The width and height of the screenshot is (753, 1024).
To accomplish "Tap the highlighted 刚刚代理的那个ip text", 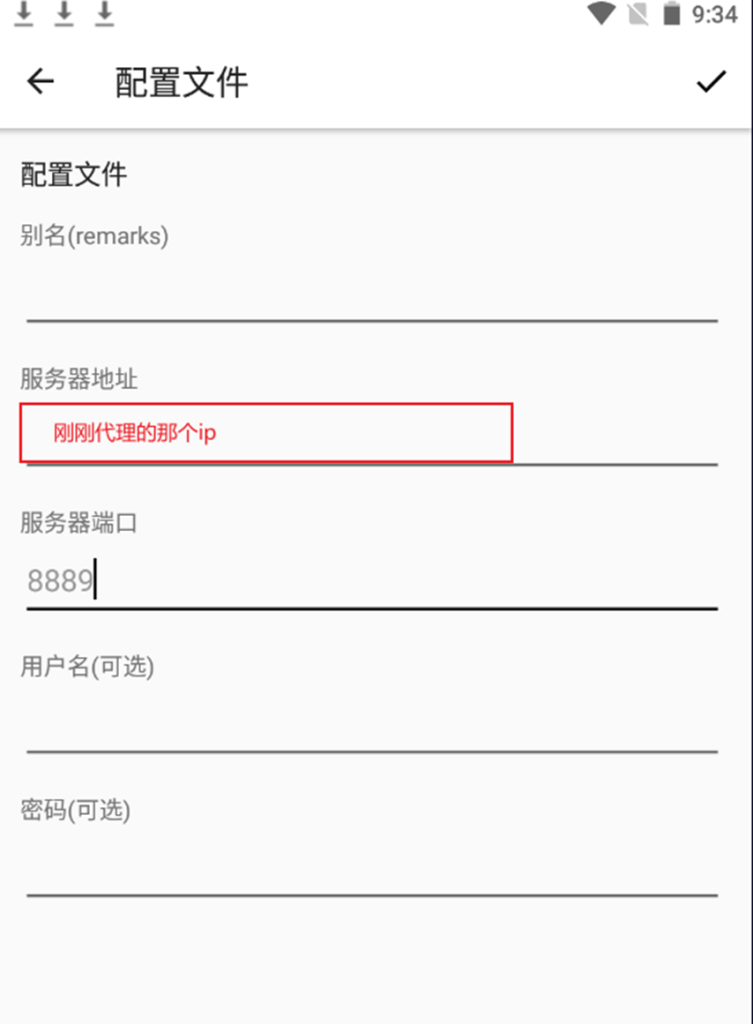I will click(x=135, y=433).
